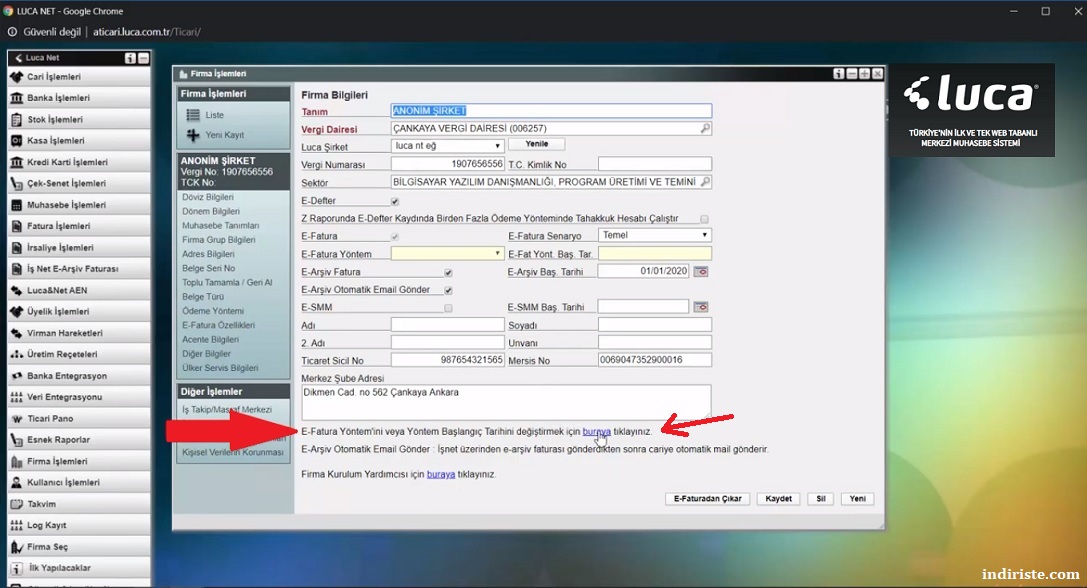Open Log Kayıt from sidebar

coord(79,525)
